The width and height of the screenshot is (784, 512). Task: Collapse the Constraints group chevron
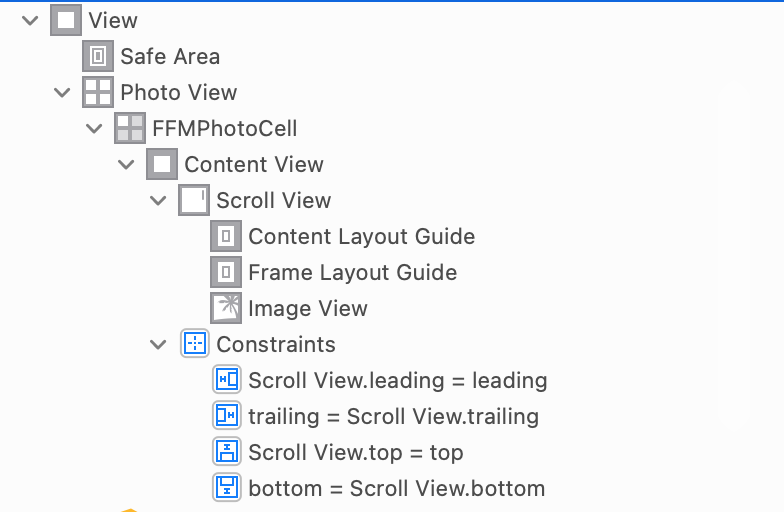(158, 344)
